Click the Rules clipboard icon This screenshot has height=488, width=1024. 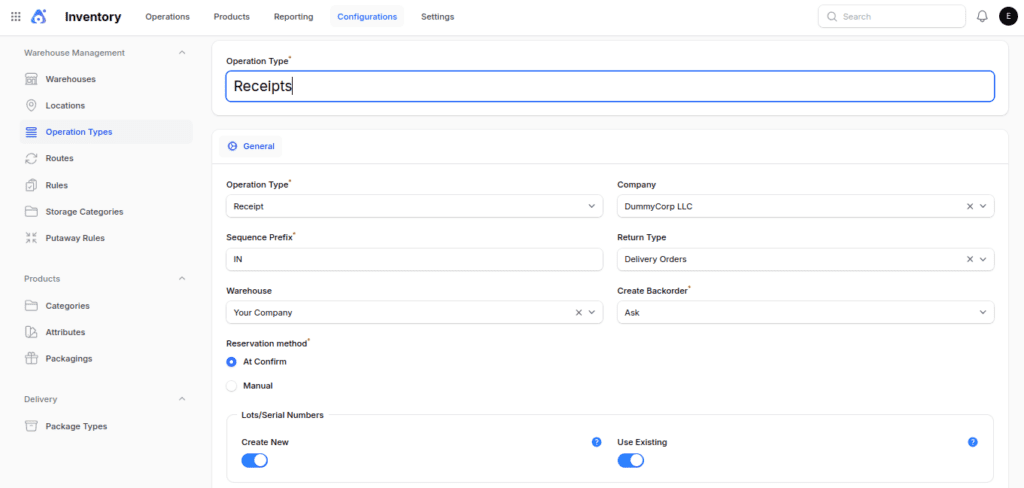31,186
